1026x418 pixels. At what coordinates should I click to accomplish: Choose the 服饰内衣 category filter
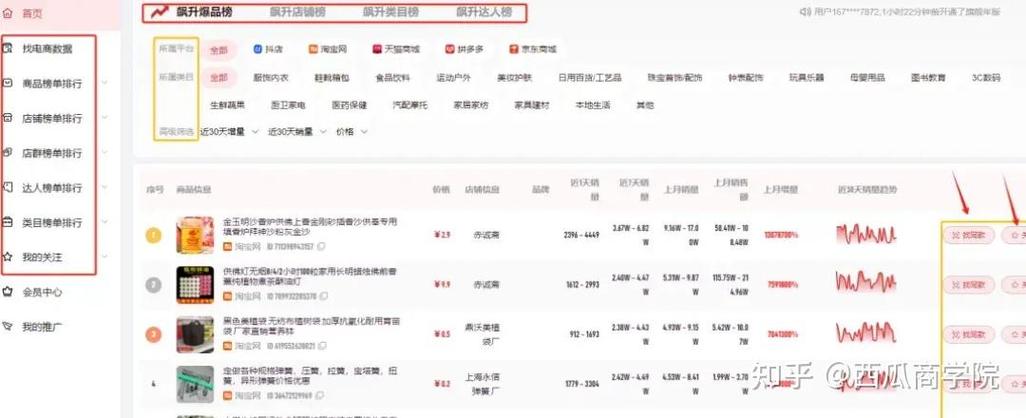(x=270, y=78)
